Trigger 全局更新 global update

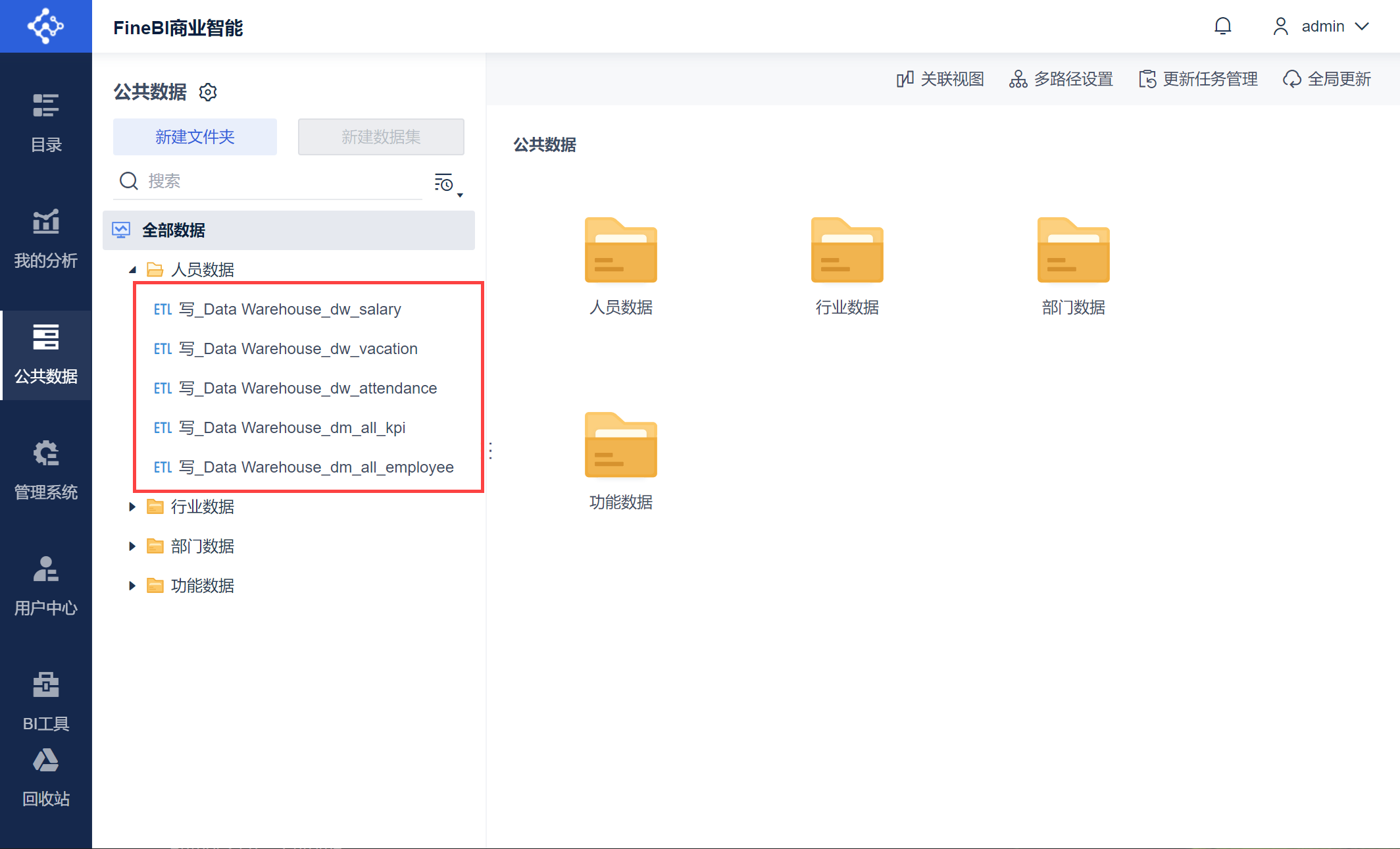[1326, 79]
